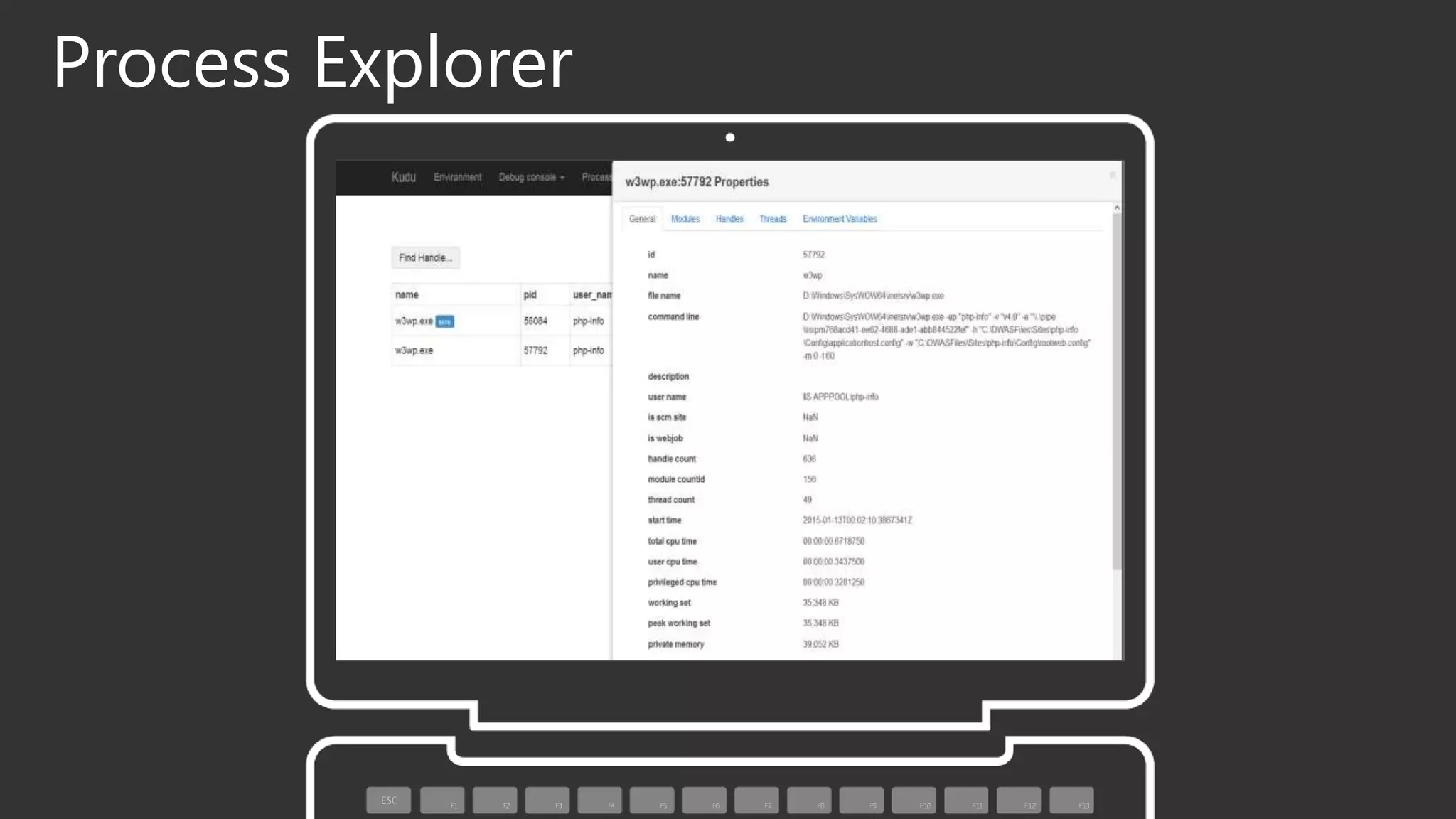Click php-info in the 56084 row
1456x819 pixels.
click(x=588, y=321)
